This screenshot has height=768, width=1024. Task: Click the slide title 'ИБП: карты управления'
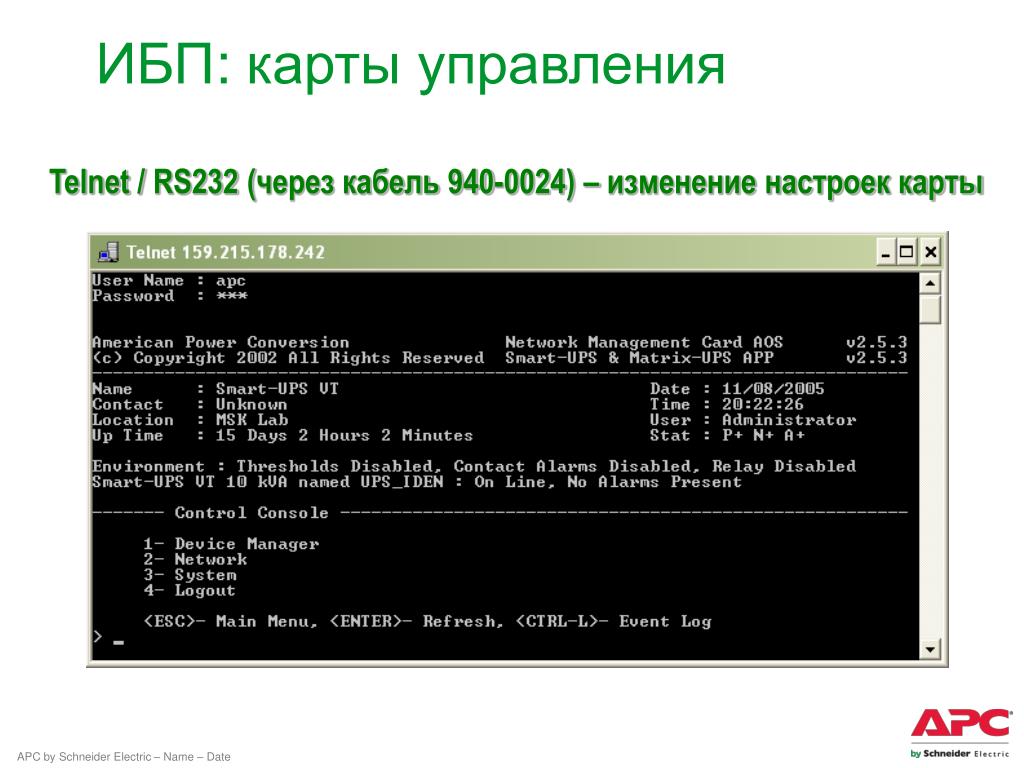pos(411,65)
